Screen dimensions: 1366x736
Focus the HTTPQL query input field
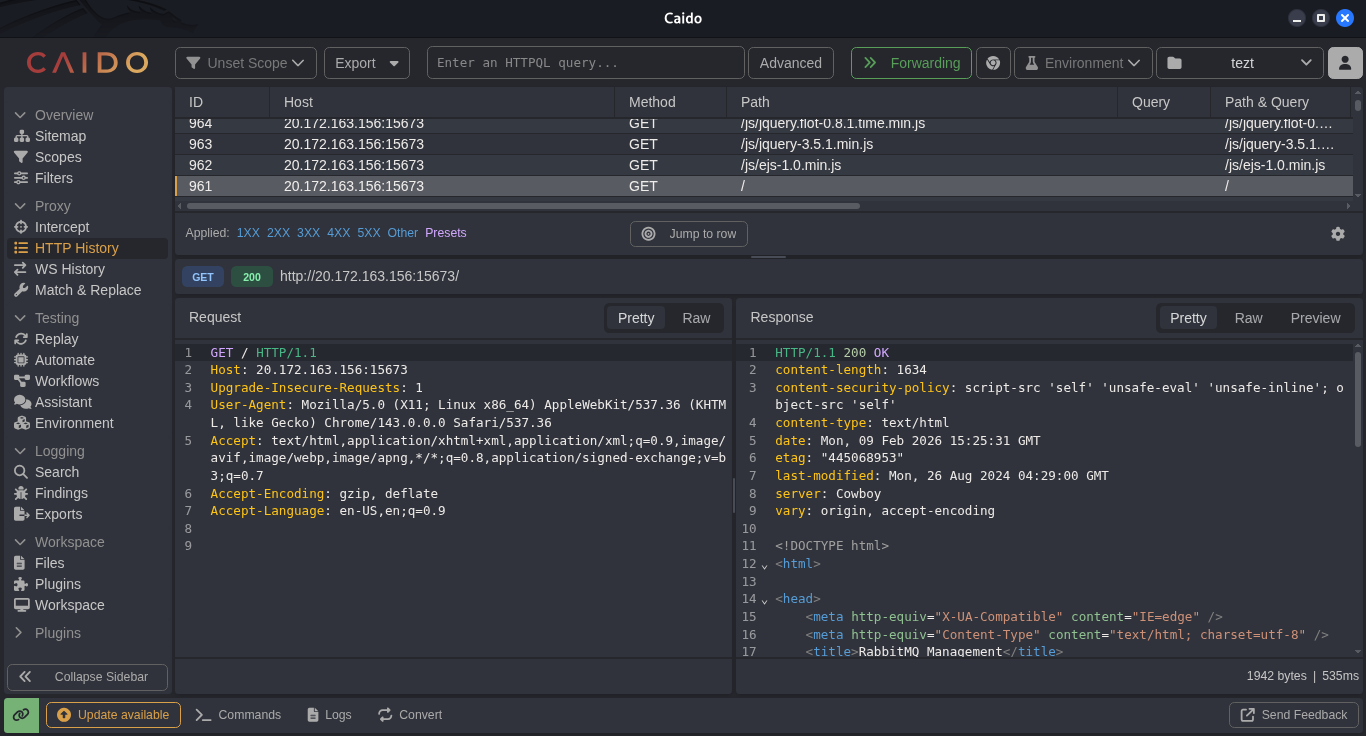pos(586,63)
